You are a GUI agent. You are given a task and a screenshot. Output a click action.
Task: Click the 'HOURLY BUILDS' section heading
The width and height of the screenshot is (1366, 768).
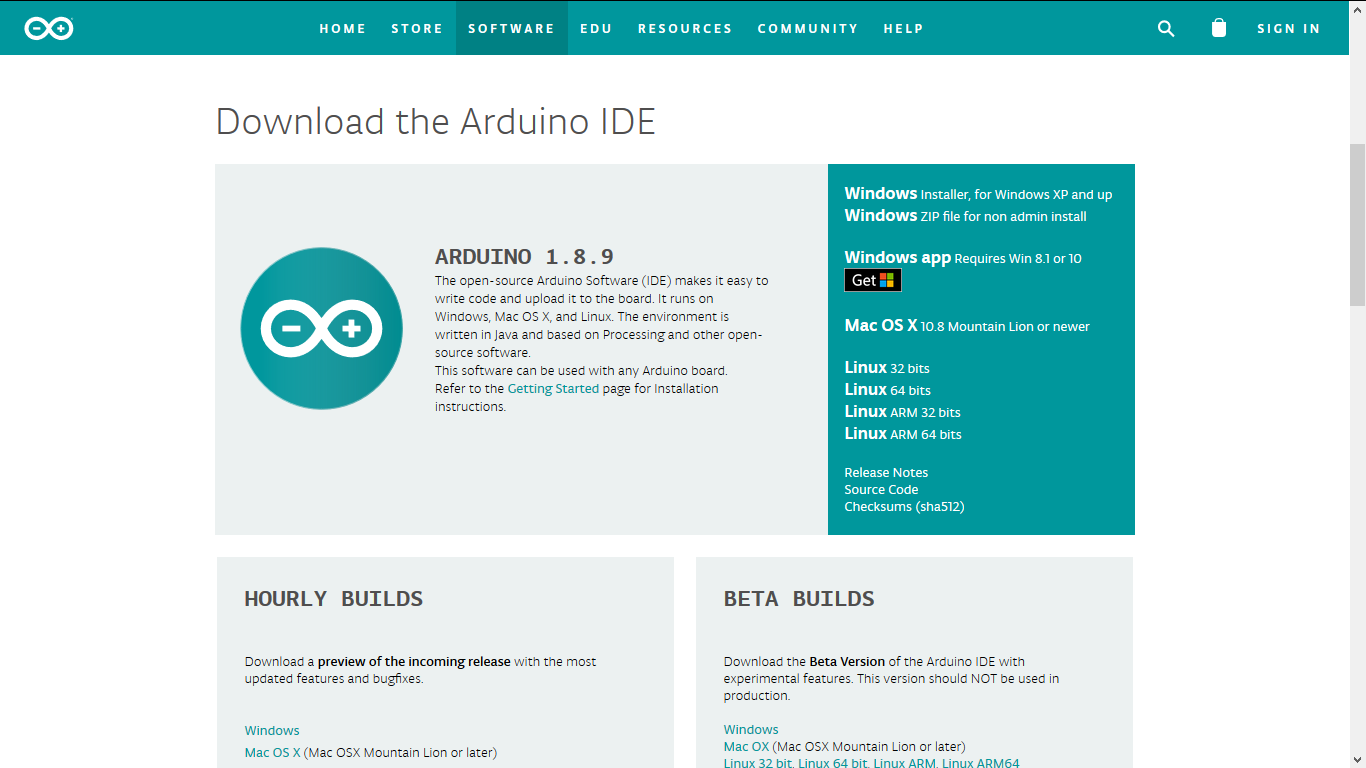(334, 598)
